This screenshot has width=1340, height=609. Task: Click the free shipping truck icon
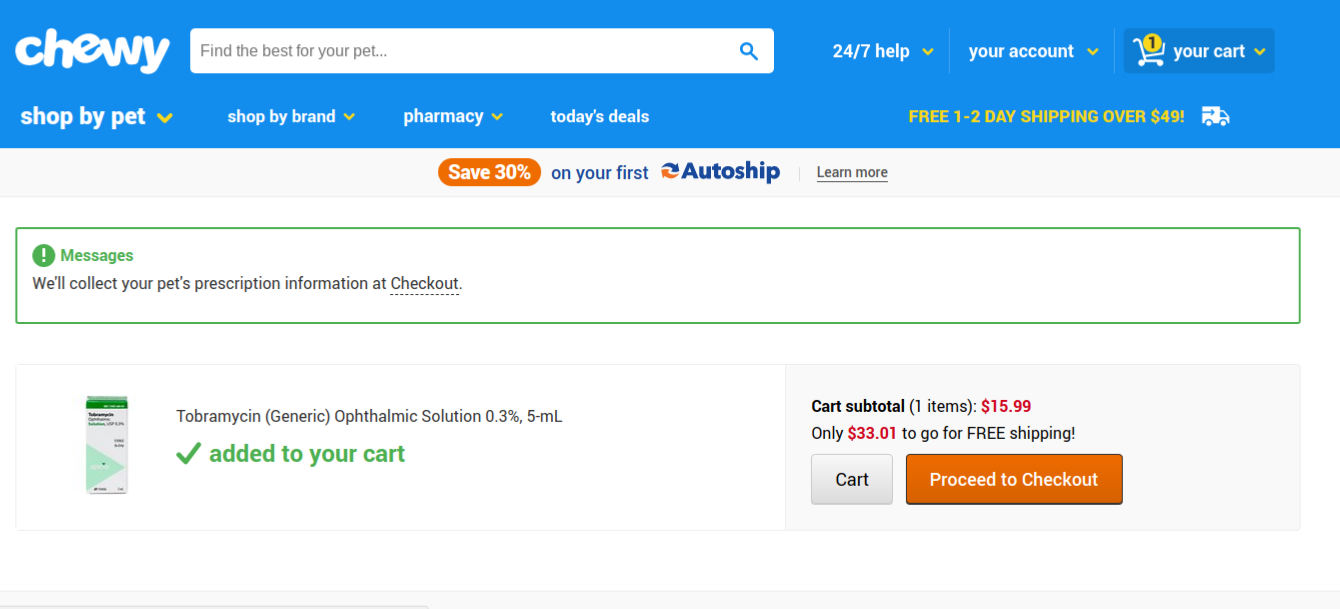(x=1214, y=116)
